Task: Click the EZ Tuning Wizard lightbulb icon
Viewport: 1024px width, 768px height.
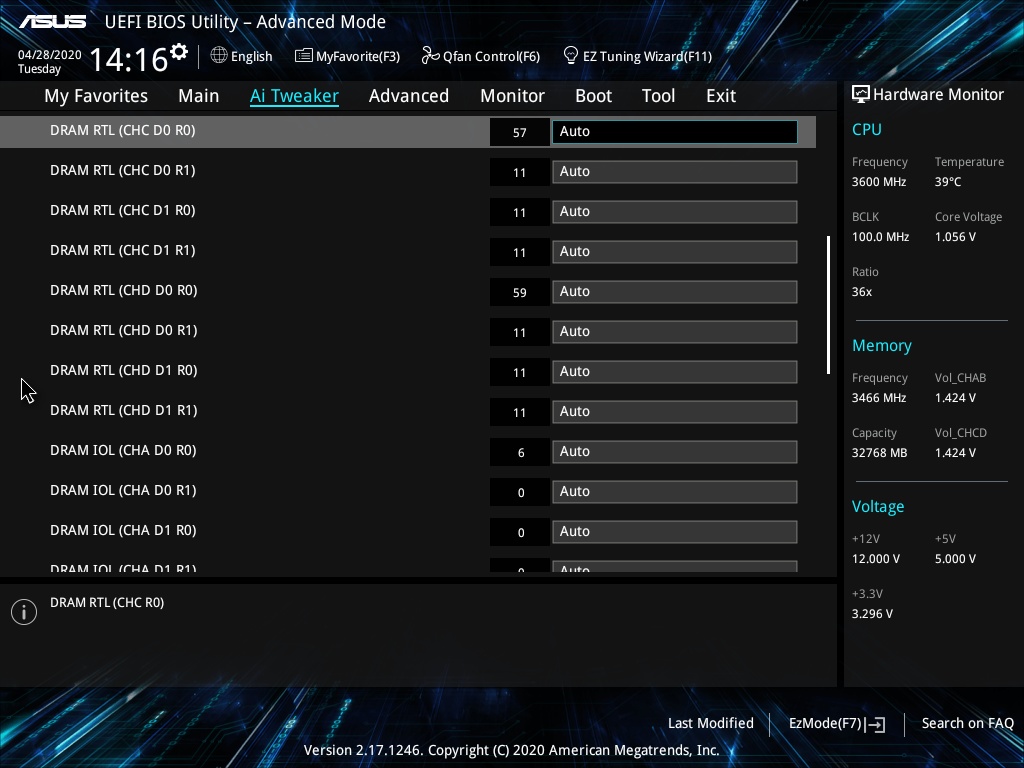Action: click(x=571, y=56)
